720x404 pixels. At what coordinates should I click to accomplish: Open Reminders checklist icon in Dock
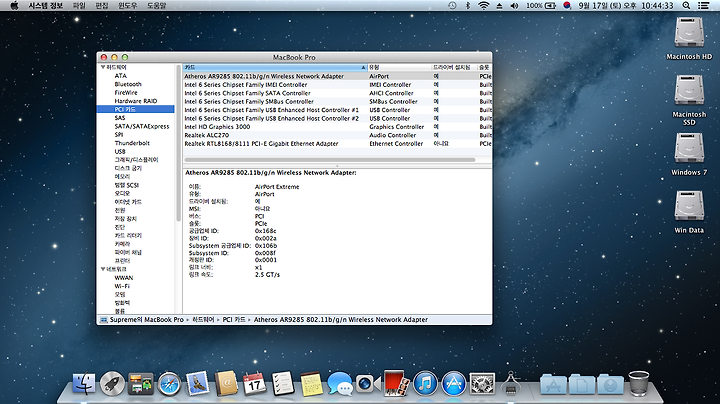click(283, 384)
